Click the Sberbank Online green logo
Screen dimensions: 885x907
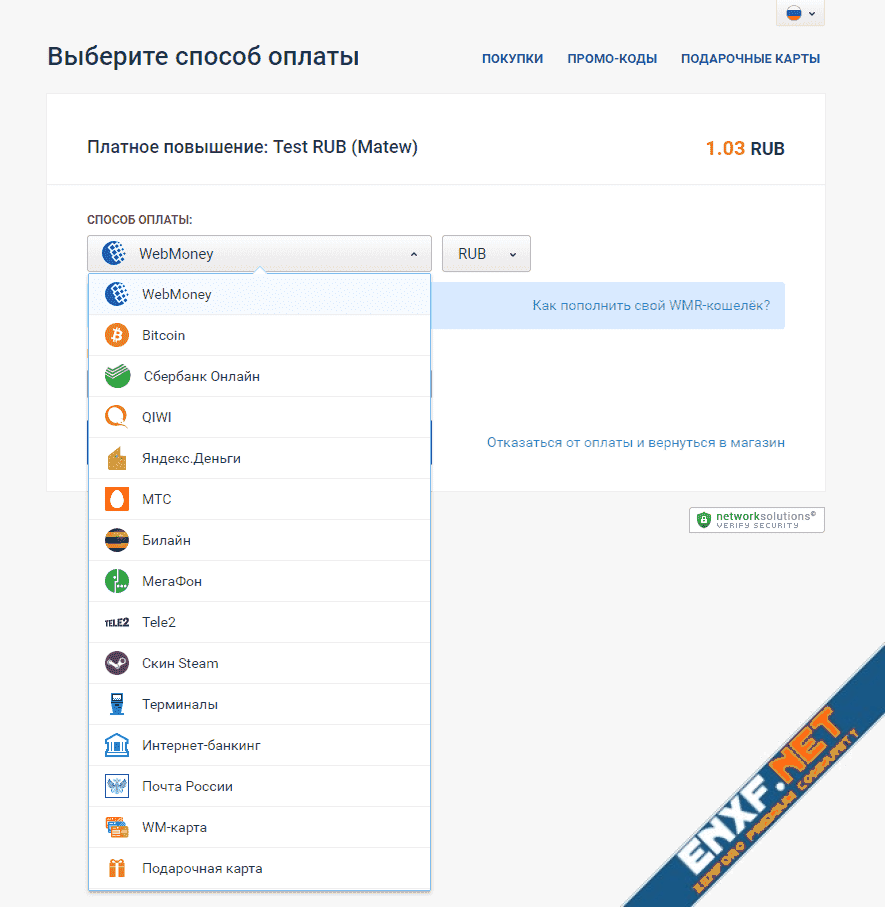117,377
